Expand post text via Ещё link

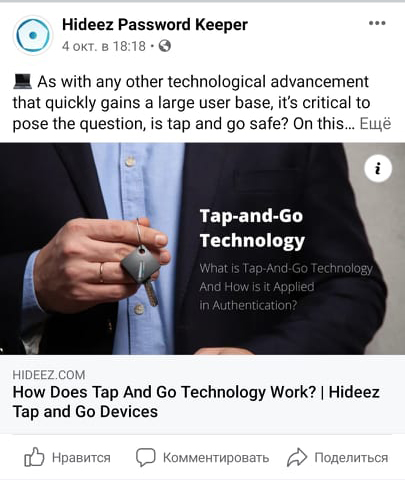(x=375, y=124)
